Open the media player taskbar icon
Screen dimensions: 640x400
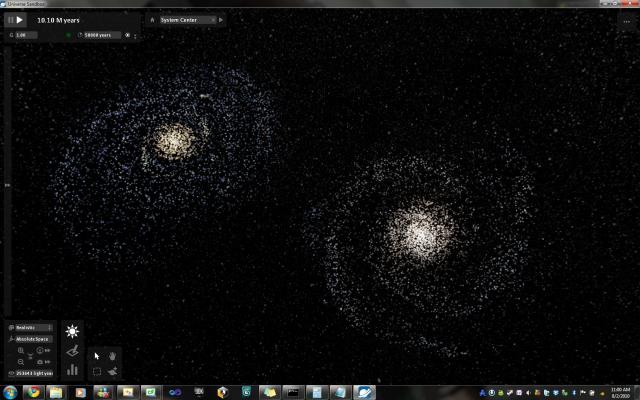coord(80,393)
